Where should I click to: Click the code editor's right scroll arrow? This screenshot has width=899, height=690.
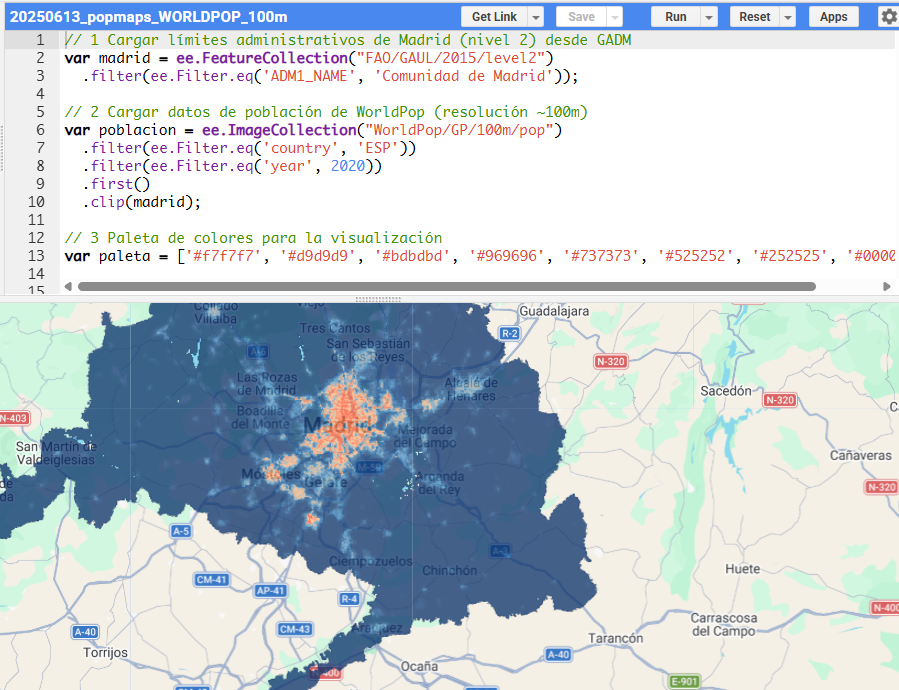coord(887,286)
